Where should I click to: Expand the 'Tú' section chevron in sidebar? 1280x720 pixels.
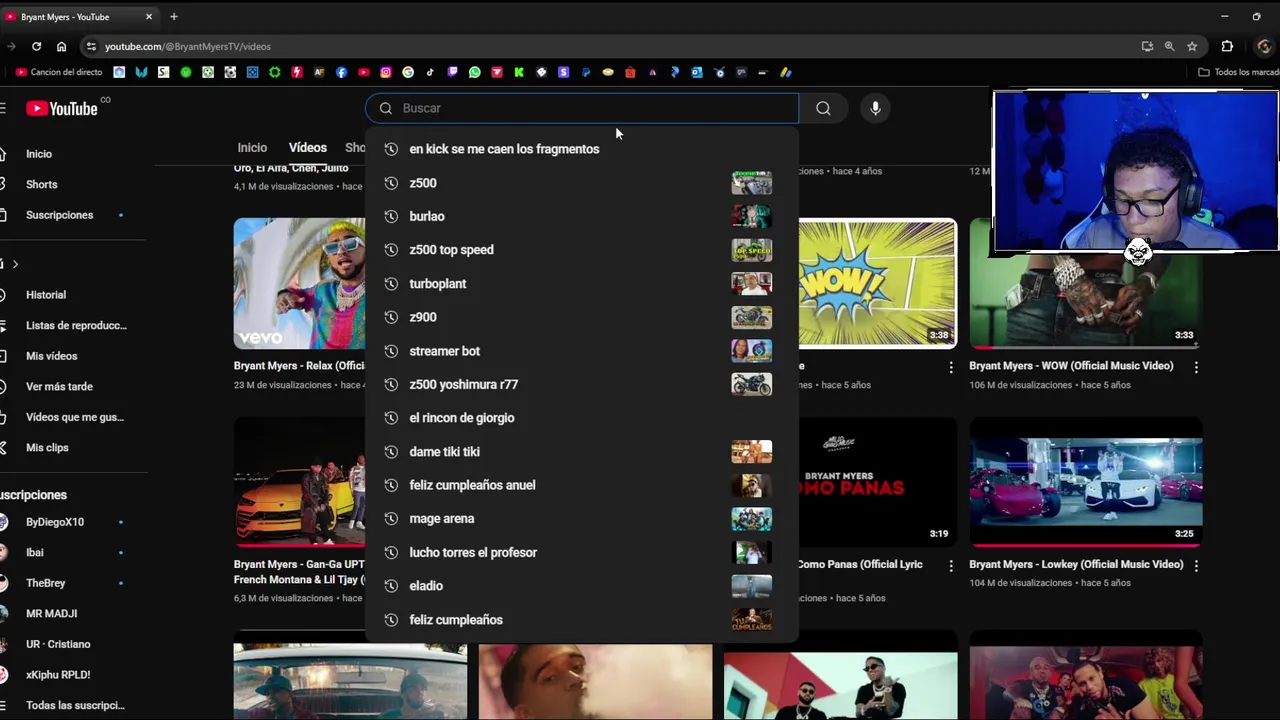click(x=15, y=264)
